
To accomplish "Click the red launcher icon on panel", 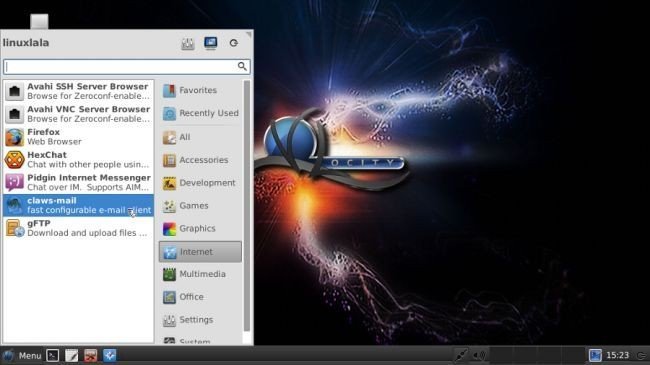I will click(x=91, y=355).
